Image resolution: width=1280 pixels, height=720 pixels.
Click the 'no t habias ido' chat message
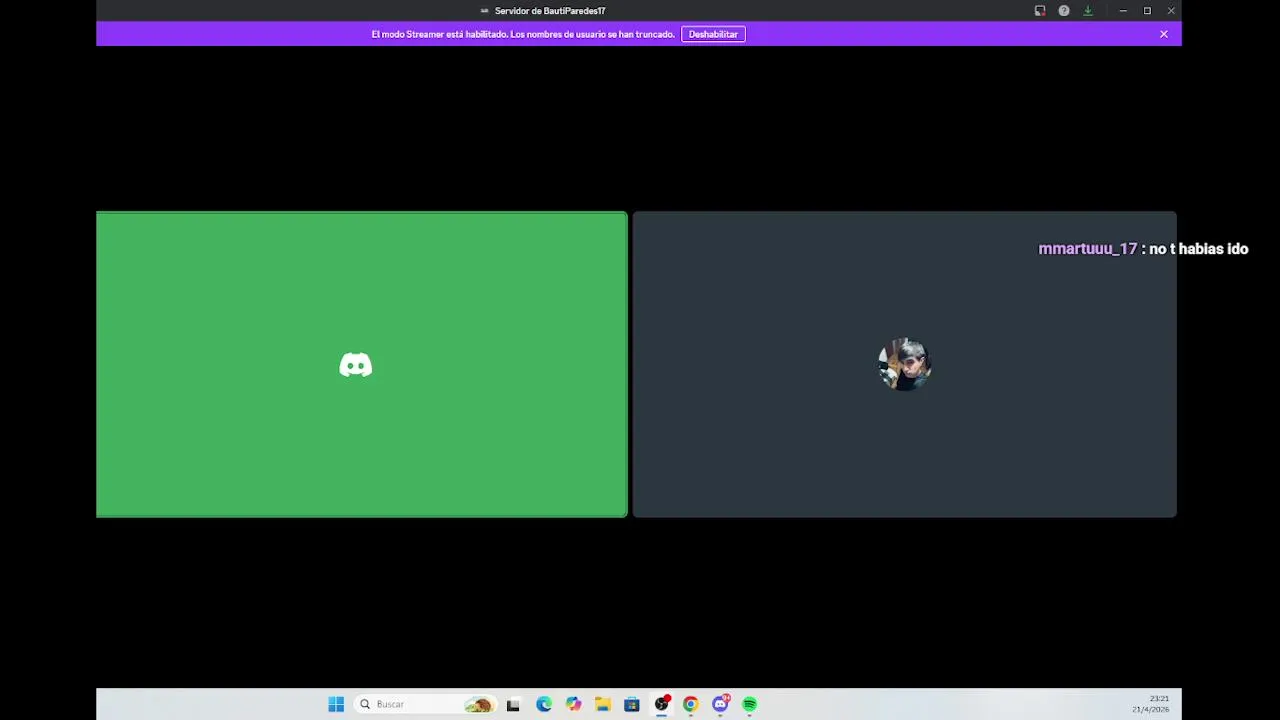tap(1198, 249)
